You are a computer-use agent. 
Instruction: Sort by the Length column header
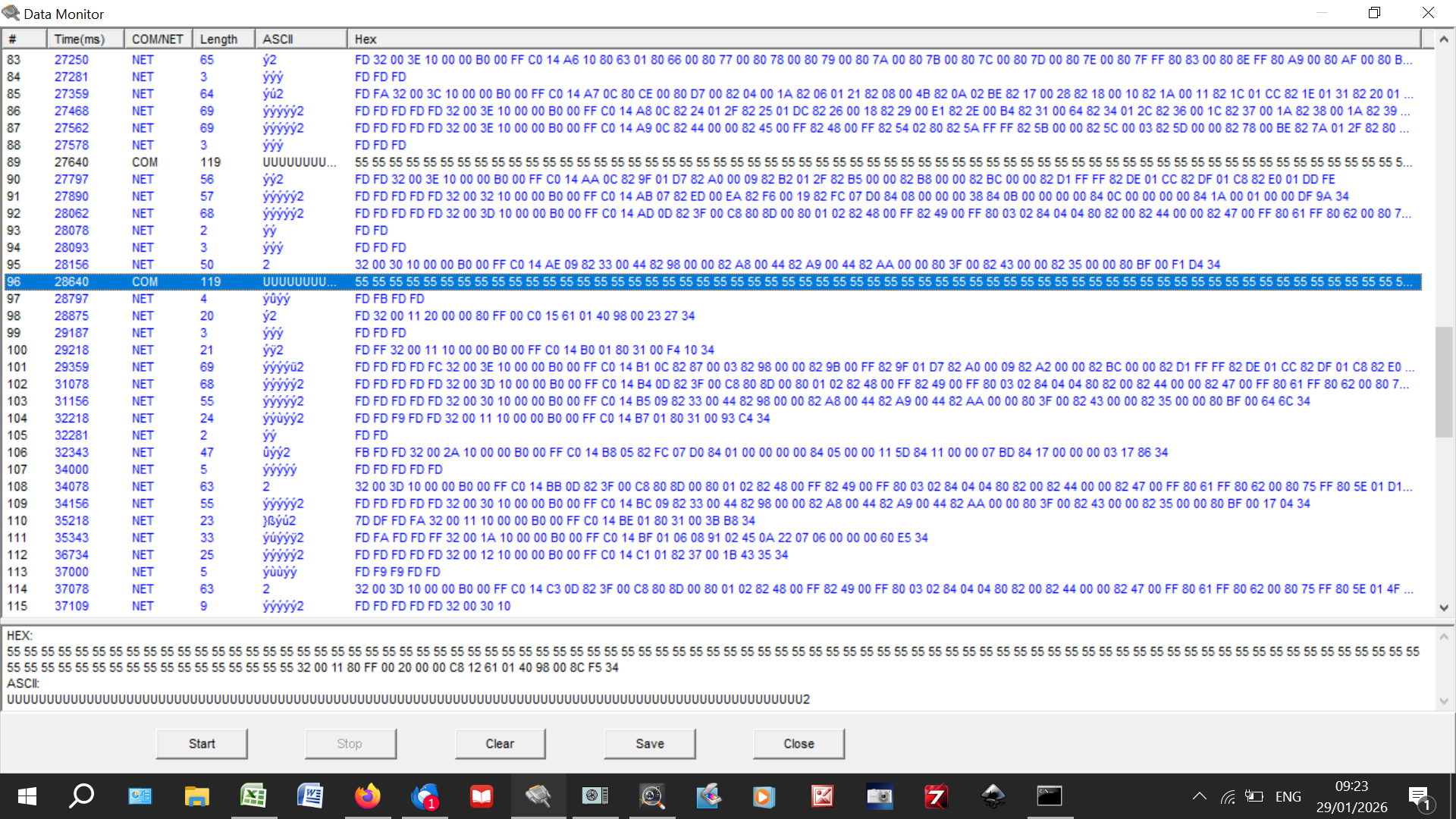[219, 39]
